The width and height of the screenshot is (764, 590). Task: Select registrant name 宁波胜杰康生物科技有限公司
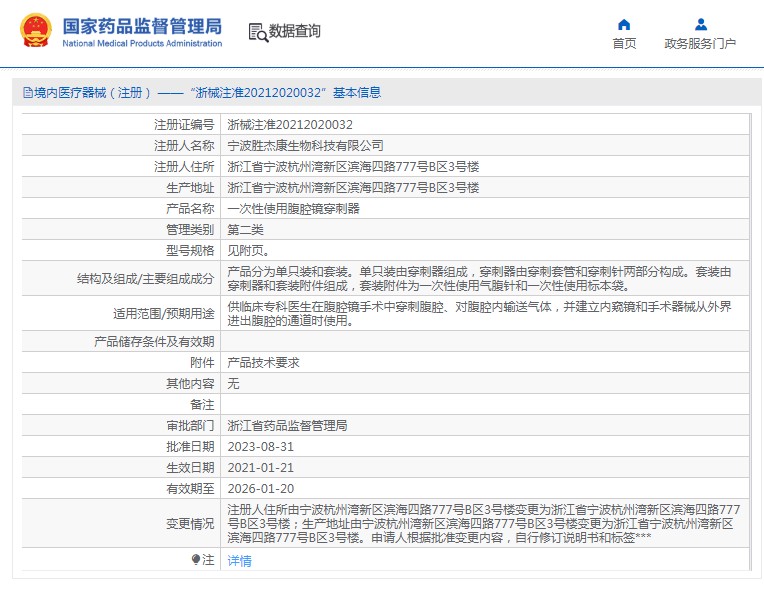point(306,146)
